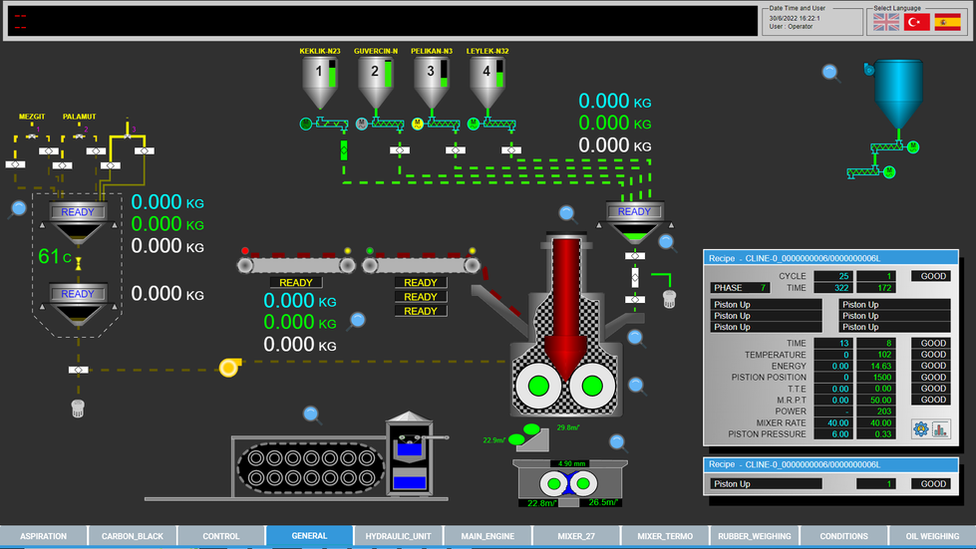The height and width of the screenshot is (549, 976).
Task: Click the yellow blower fan icon
Action: [x=229, y=367]
